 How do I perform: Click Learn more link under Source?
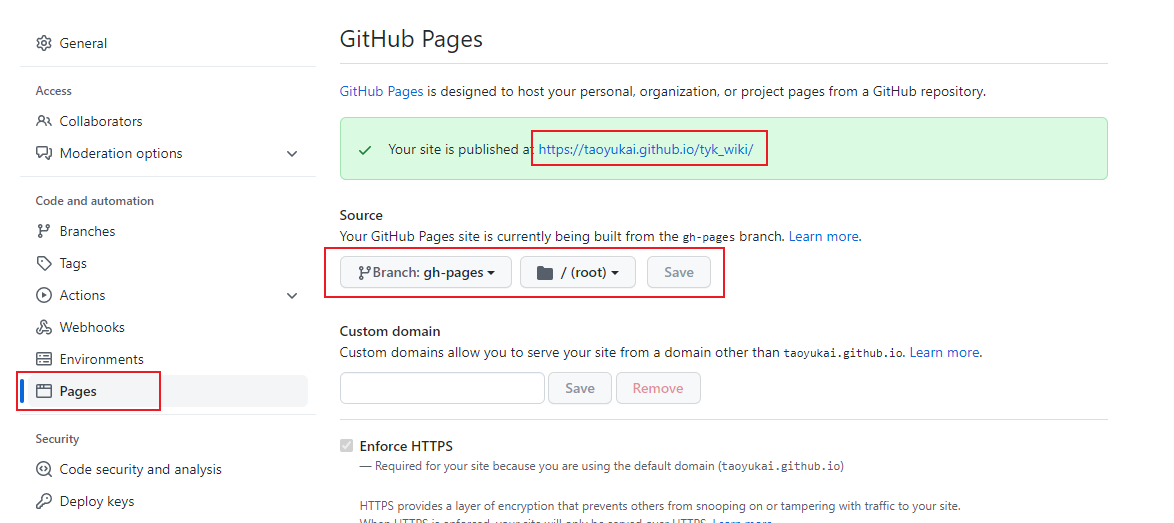824,236
